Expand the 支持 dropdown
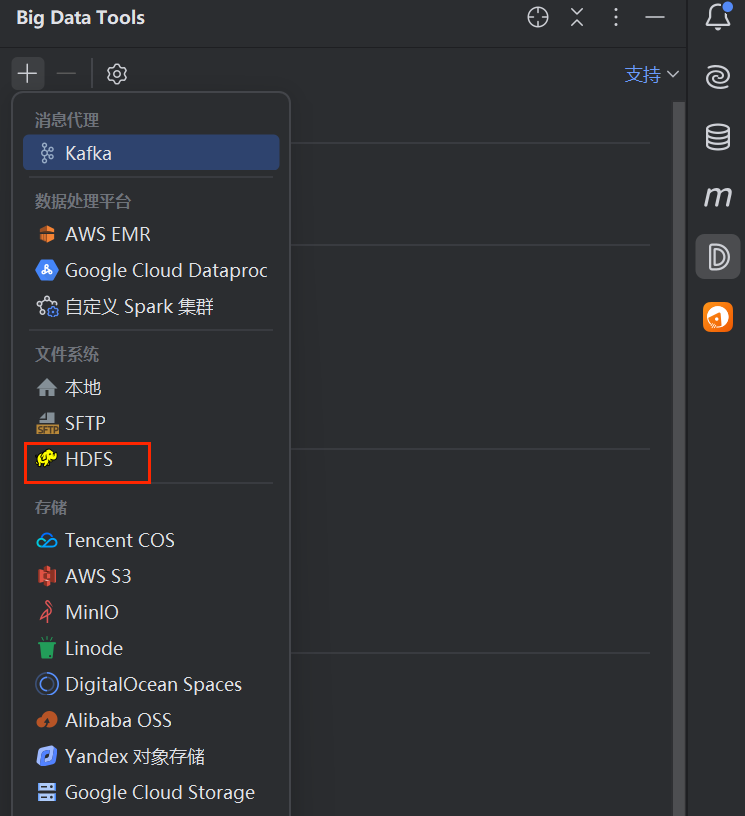Screen dimensions: 745x816 [x=652, y=74]
